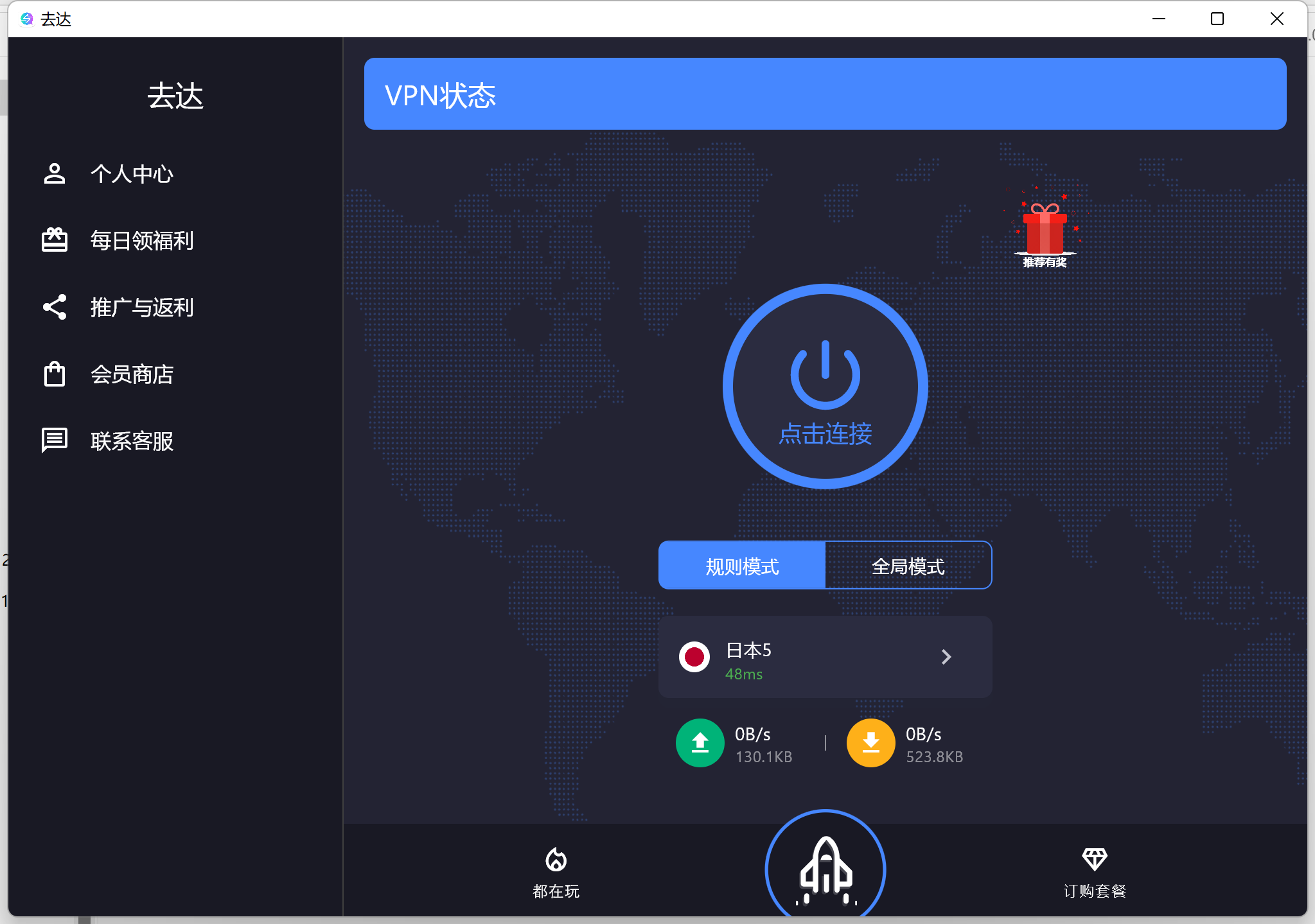Click the chat message icon

(55, 440)
